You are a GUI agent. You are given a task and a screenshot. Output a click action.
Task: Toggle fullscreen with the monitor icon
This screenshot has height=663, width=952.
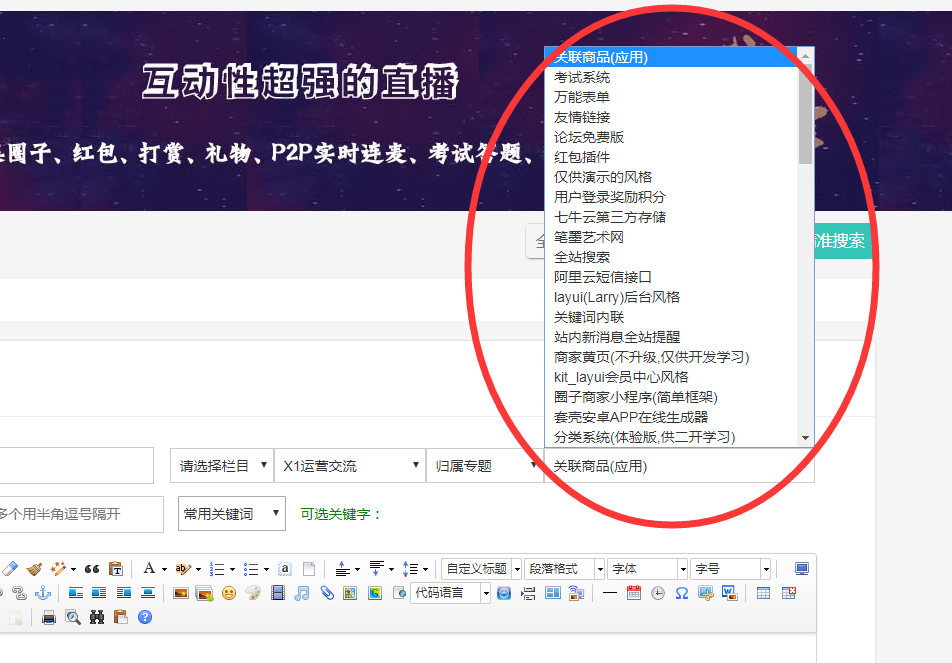click(x=802, y=569)
